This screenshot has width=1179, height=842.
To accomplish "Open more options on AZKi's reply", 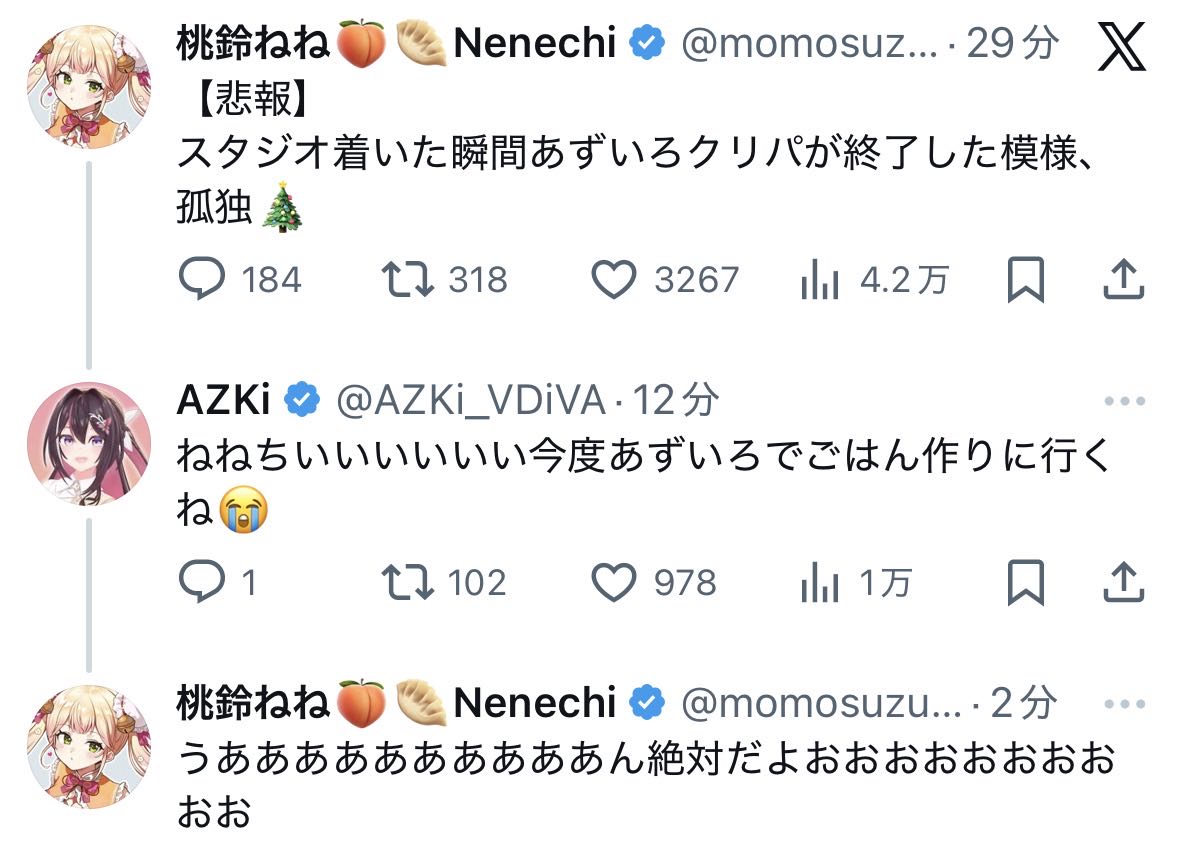I will coord(1124,402).
